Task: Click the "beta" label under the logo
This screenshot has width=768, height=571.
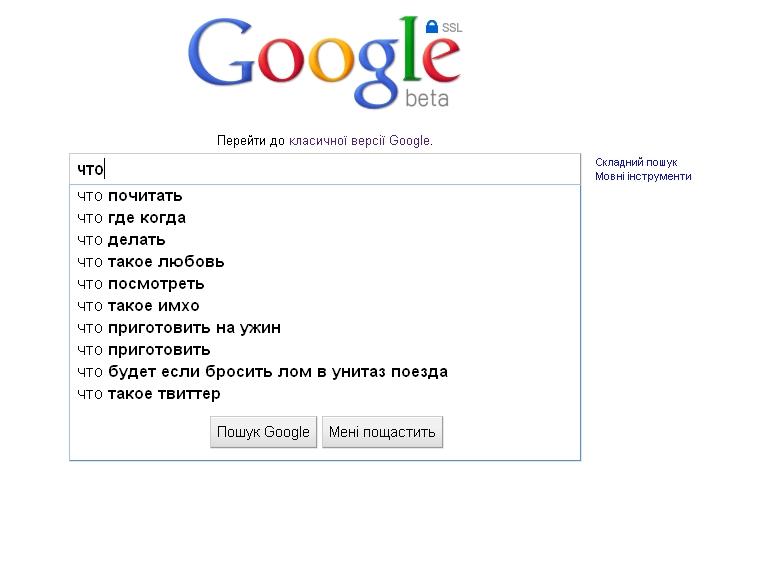Action: click(427, 98)
